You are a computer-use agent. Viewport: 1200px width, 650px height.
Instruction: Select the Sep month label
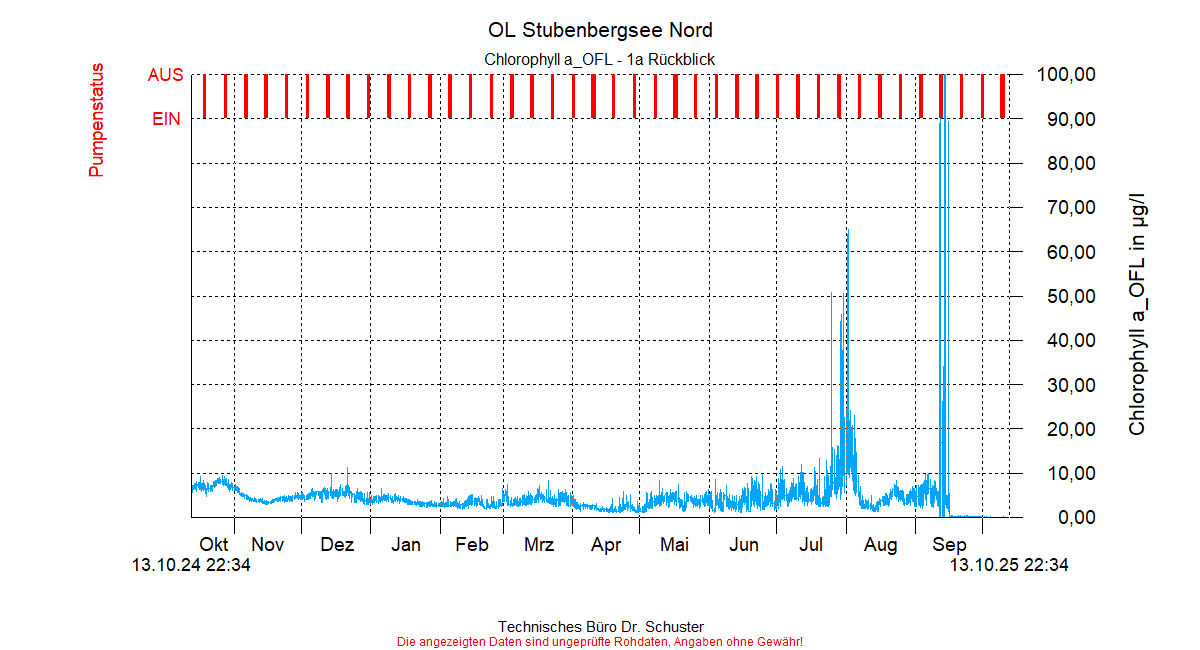pyautogui.click(x=949, y=545)
